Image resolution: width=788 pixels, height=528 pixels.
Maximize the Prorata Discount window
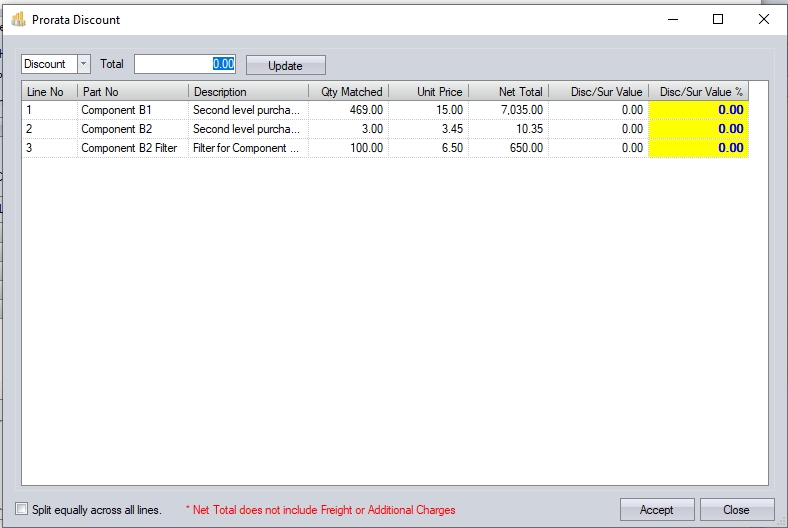tap(718, 19)
